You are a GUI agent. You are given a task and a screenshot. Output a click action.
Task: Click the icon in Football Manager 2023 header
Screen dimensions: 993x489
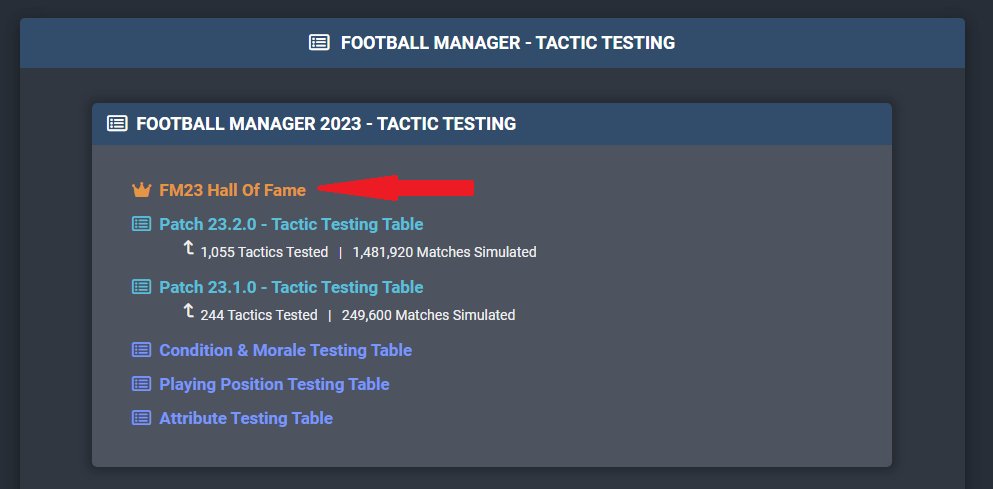coord(117,124)
